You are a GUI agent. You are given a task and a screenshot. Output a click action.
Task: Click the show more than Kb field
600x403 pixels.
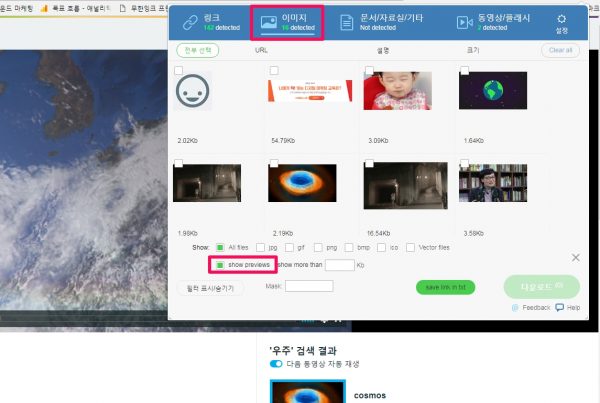tap(340, 265)
